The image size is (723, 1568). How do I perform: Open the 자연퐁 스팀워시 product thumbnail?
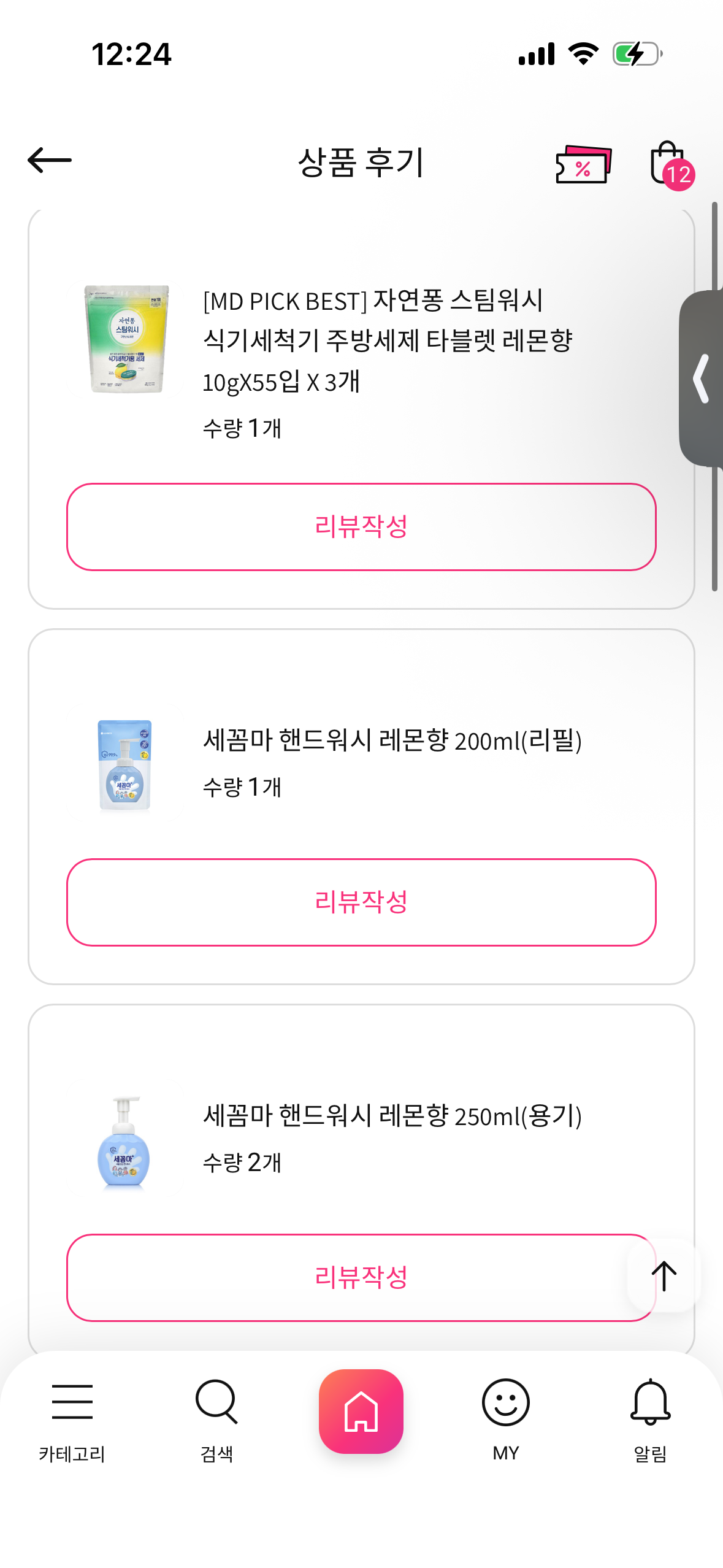[x=126, y=339]
